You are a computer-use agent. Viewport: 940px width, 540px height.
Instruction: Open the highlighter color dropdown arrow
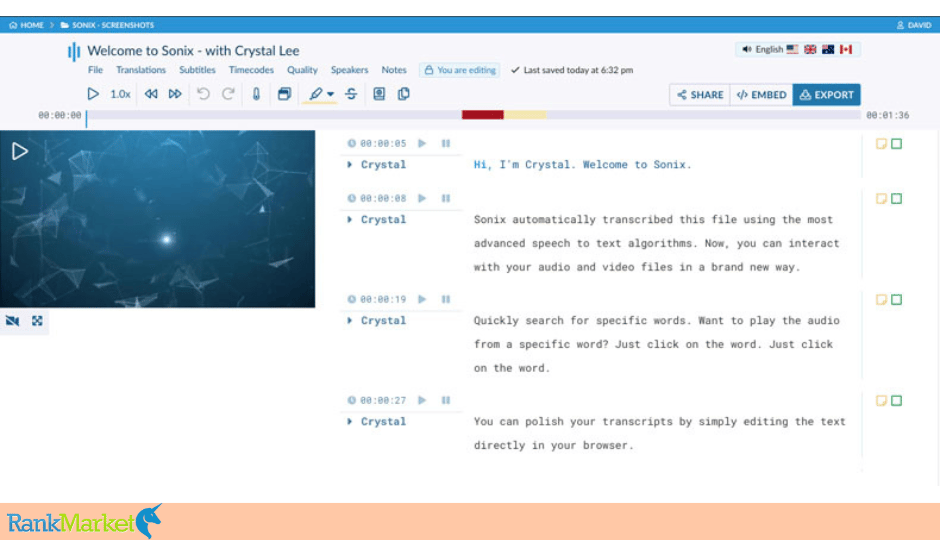coord(330,94)
